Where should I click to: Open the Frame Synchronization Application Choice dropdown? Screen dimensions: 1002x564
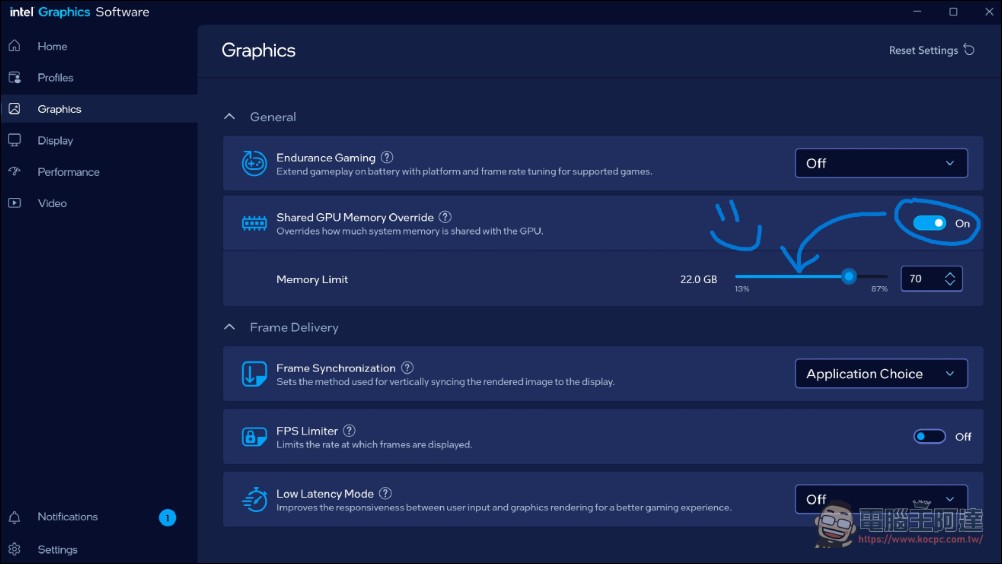coord(881,374)
